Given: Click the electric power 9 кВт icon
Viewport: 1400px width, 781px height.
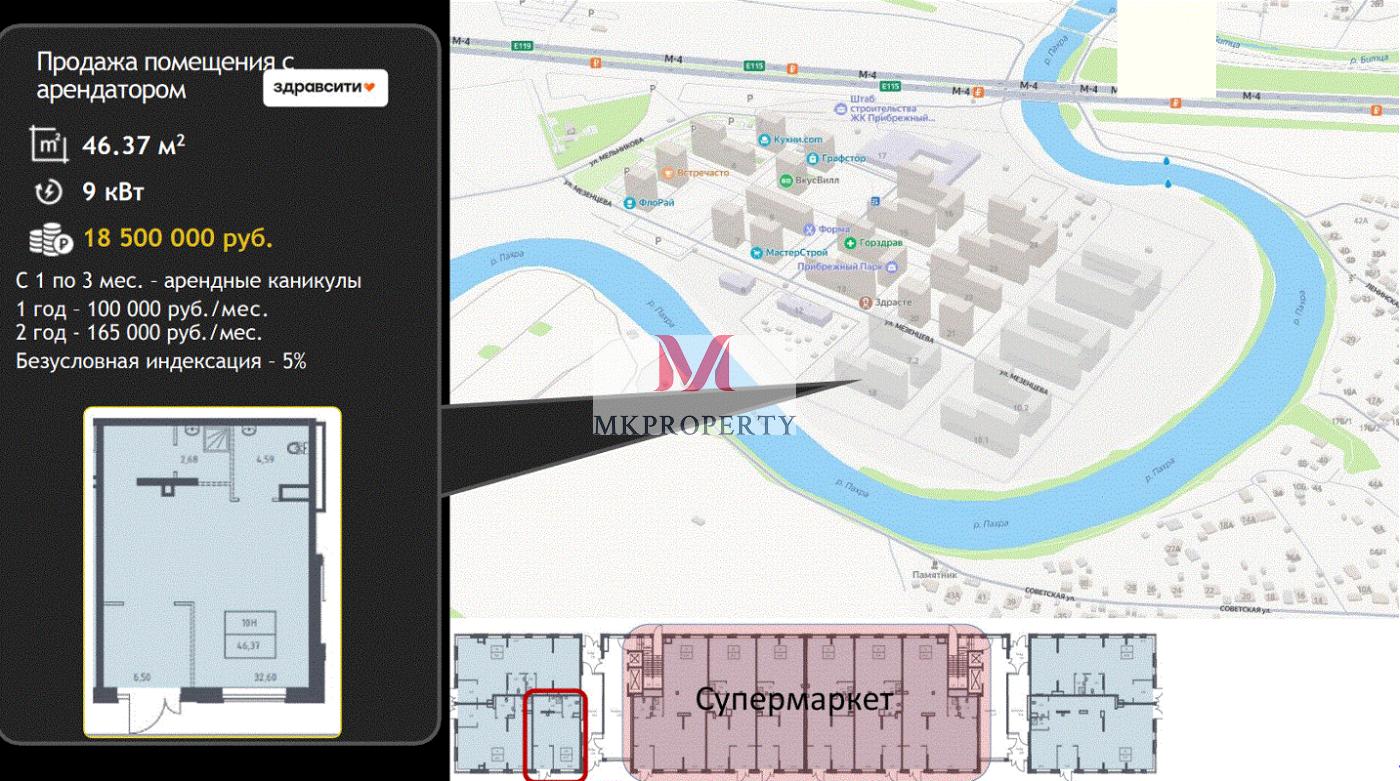Looking at the screenshot, I should pos(49,192).
